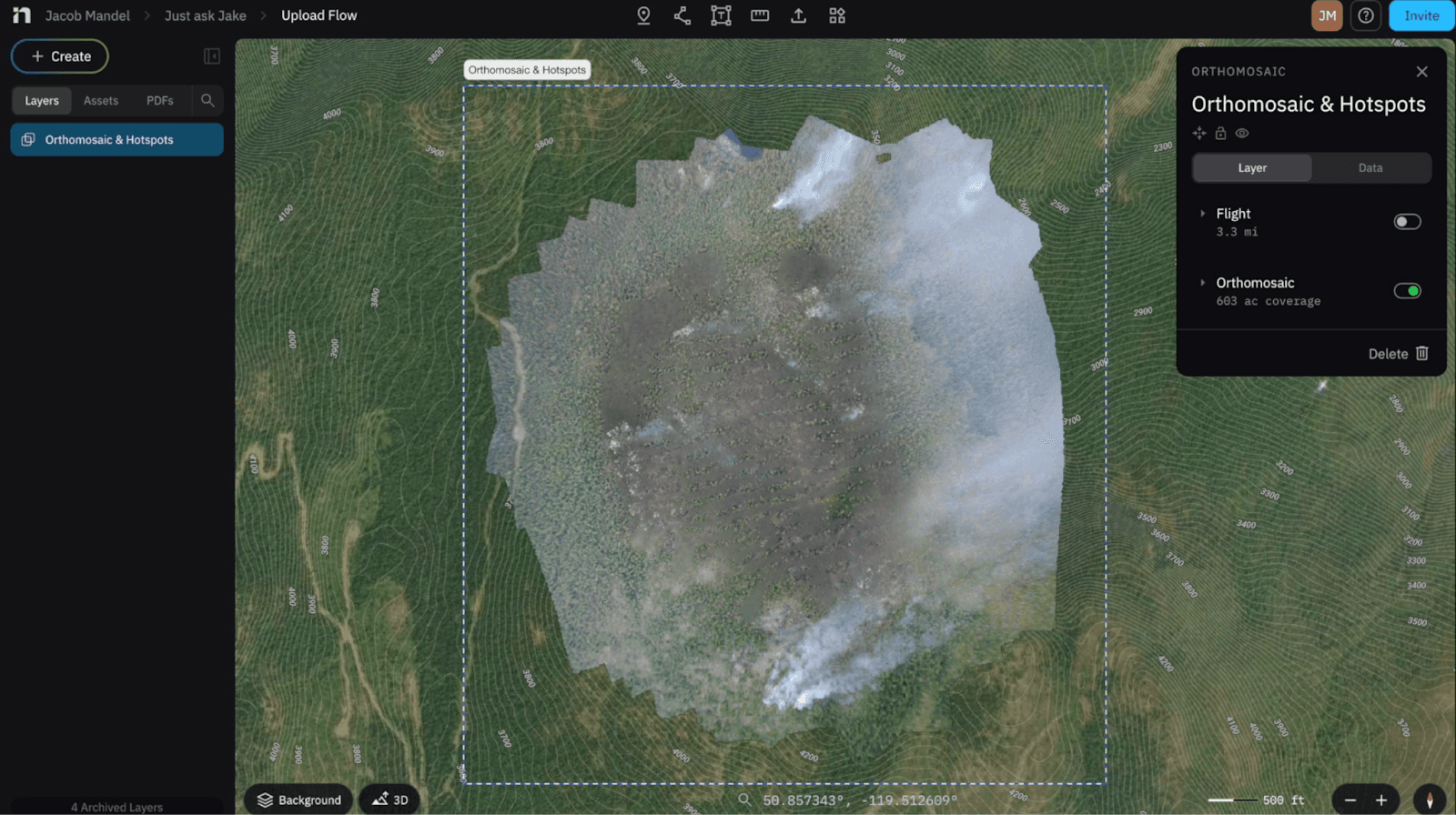Click the 603 ac coverage text

pos(1269,301)
